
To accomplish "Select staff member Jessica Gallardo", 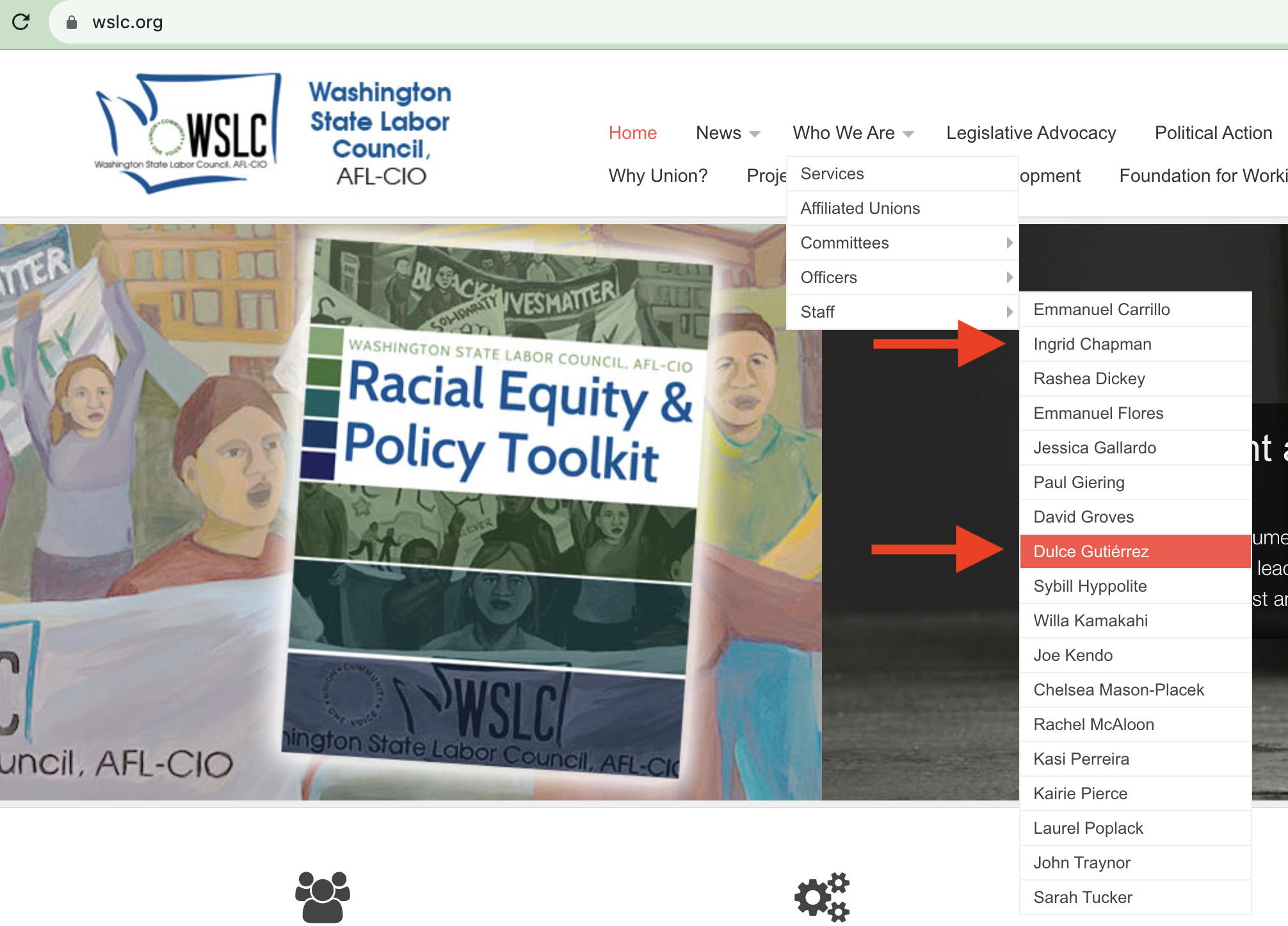I will 1135,448.
